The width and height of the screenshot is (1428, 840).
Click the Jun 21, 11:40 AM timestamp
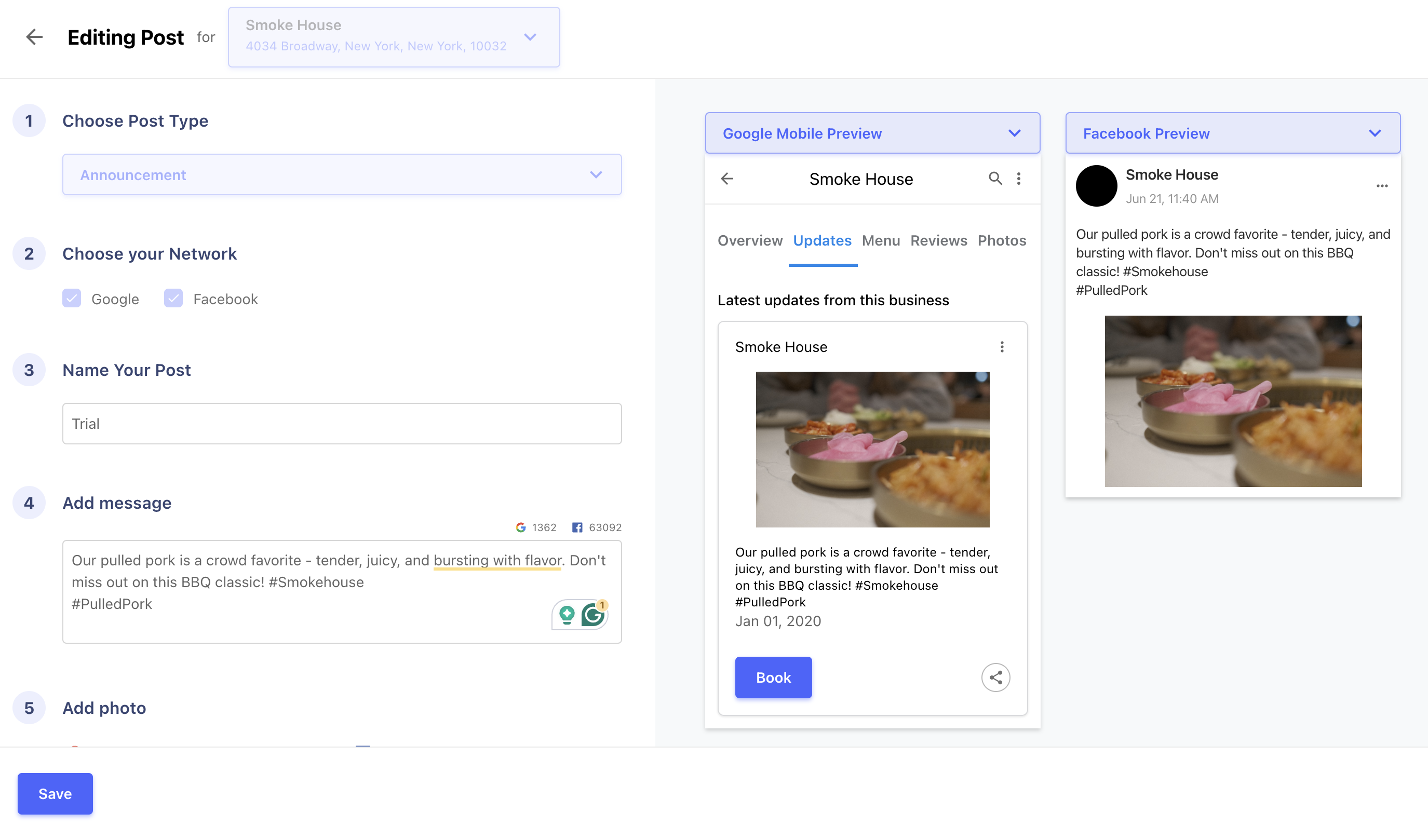1172,199
